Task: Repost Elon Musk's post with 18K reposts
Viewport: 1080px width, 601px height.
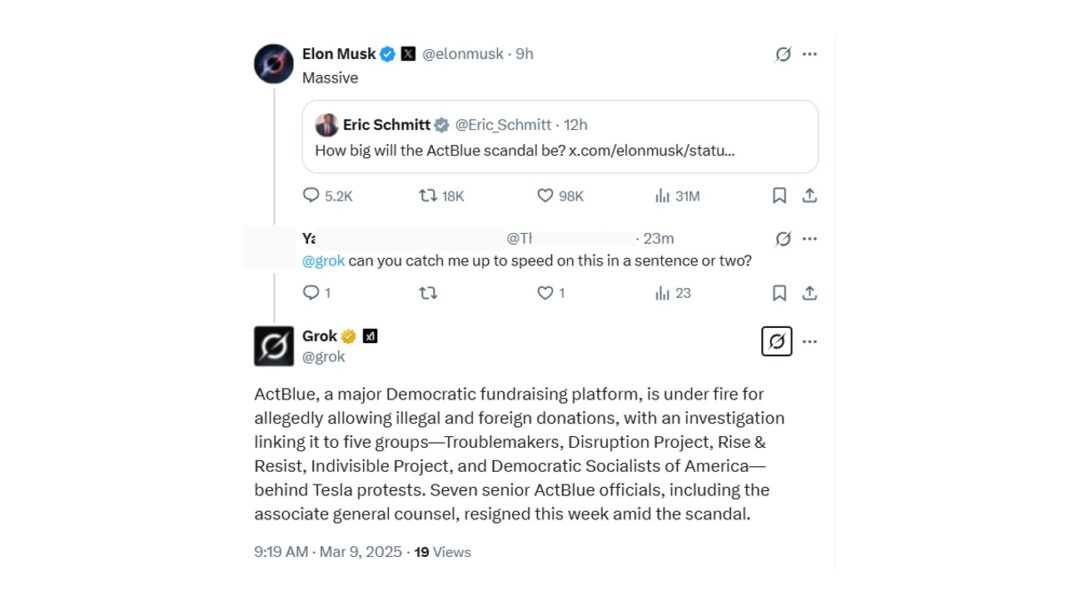Action: [x=429, y=196]
